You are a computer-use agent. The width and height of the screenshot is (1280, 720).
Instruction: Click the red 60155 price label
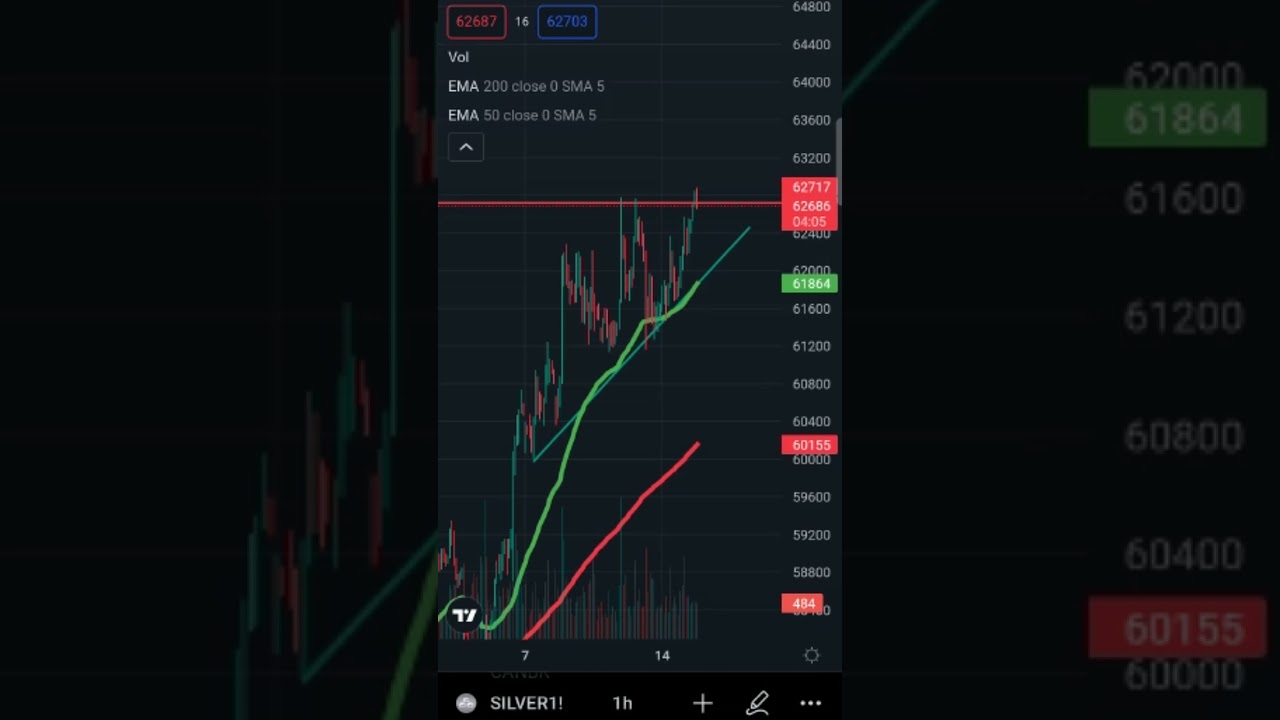pos(810,445)
